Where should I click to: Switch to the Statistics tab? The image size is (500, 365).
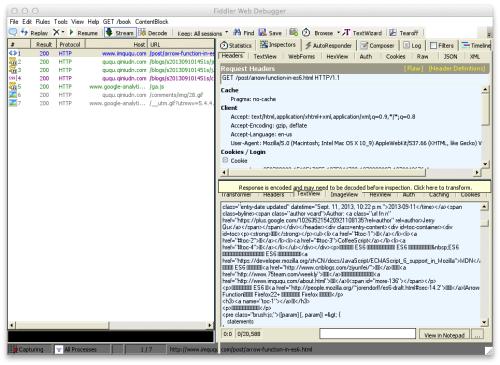[236, 45]
